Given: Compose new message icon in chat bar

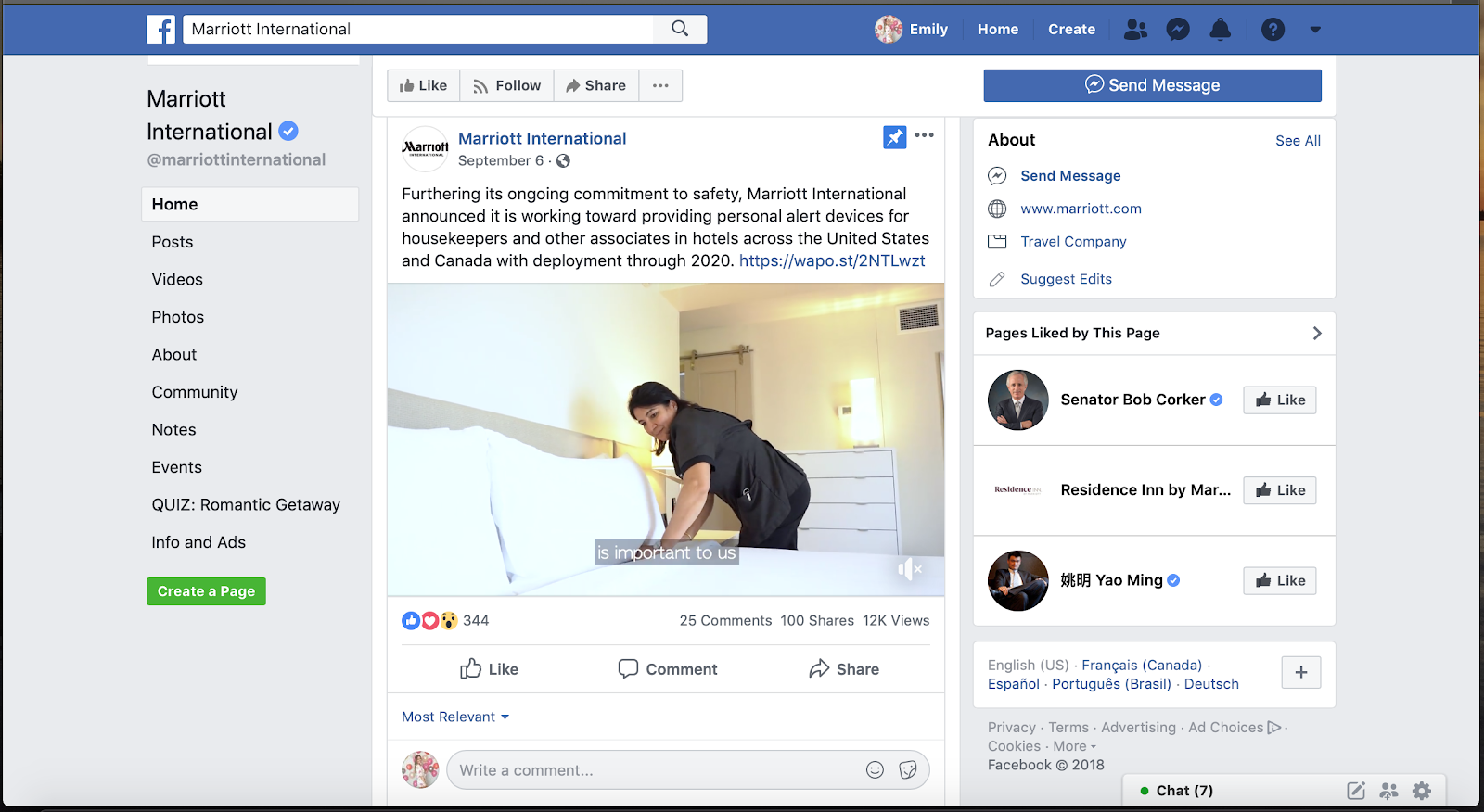Looking at the screenshot, I should pyautogui.click(x=1356, y=791).
